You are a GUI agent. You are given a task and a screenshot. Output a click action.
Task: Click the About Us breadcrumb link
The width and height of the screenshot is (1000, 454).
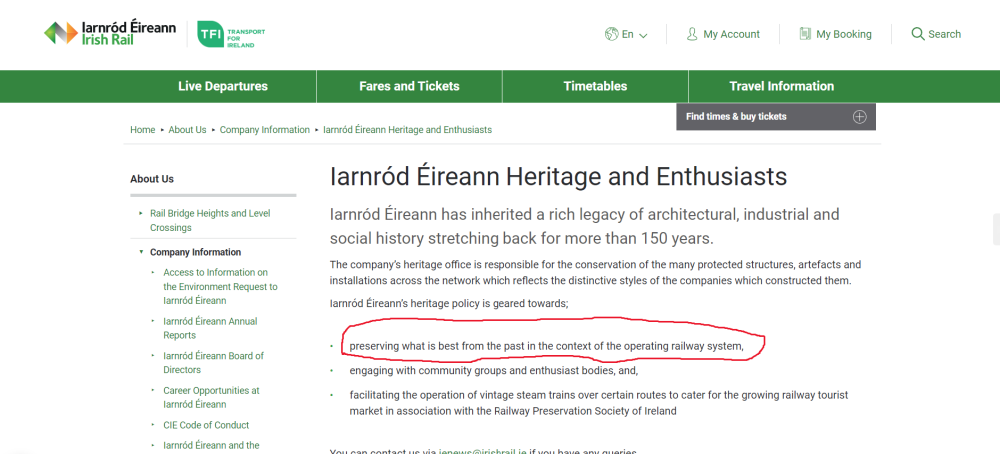(x=187, y=130)
